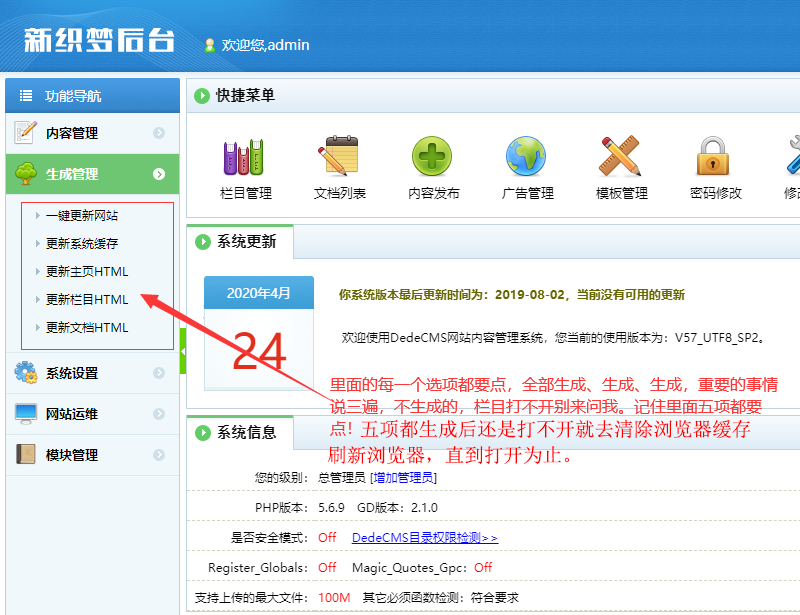Open 模板管理 pencil and ruler icon

pos(621,158)
